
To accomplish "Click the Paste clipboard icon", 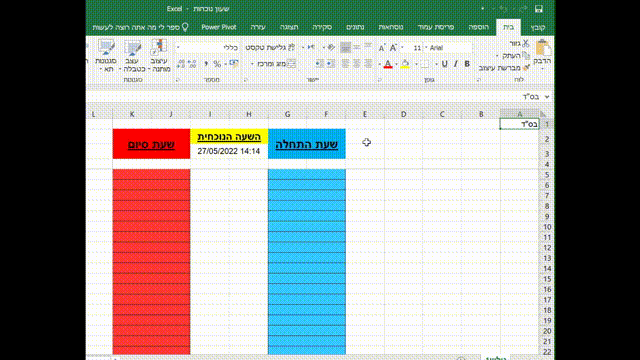I will [x=543, y=48].
